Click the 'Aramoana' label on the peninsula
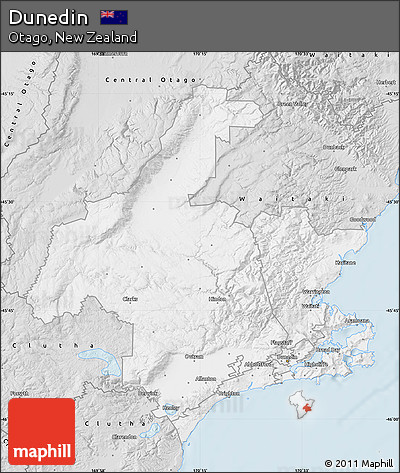This screenshot has height=473, width=400. [356, 321]
